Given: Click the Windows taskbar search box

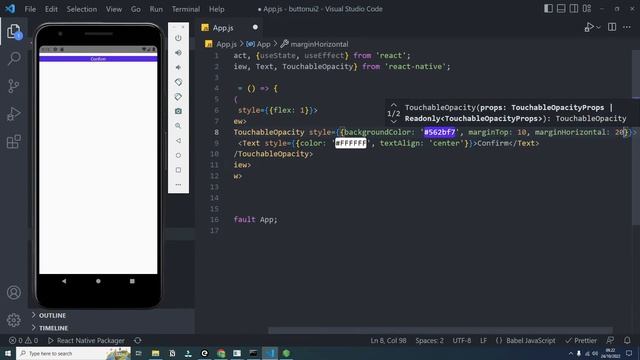Looking at the screenshot, I should (x=73, y=353).
